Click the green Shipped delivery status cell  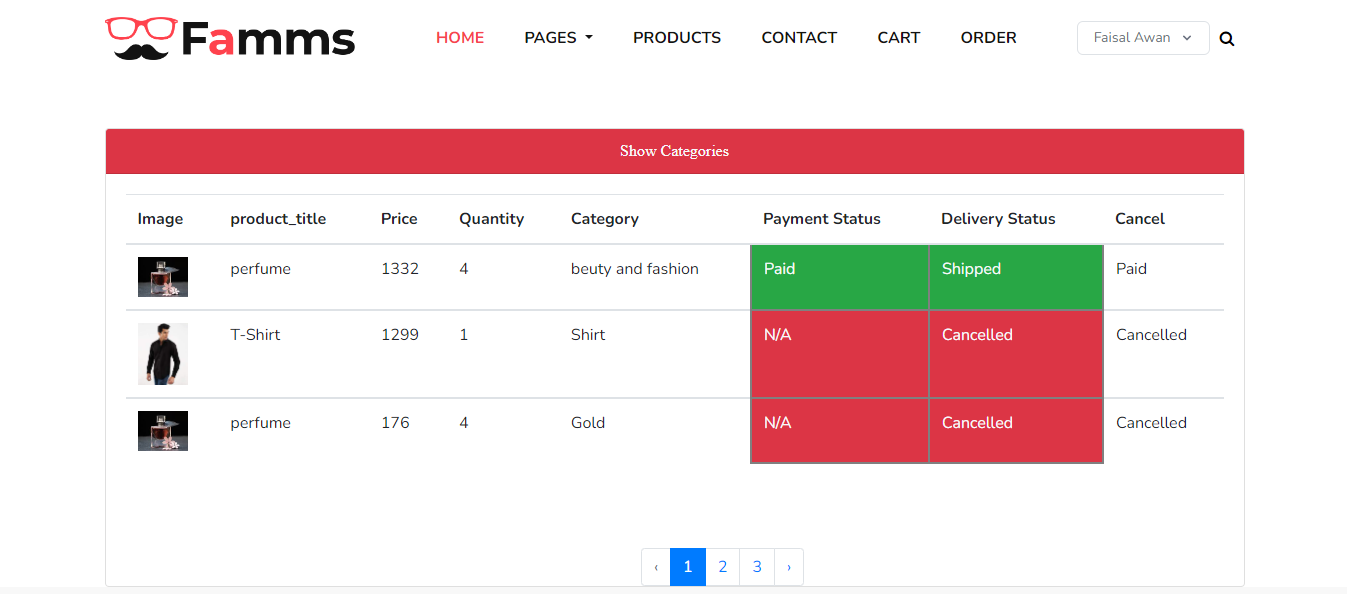point(1015,277)
